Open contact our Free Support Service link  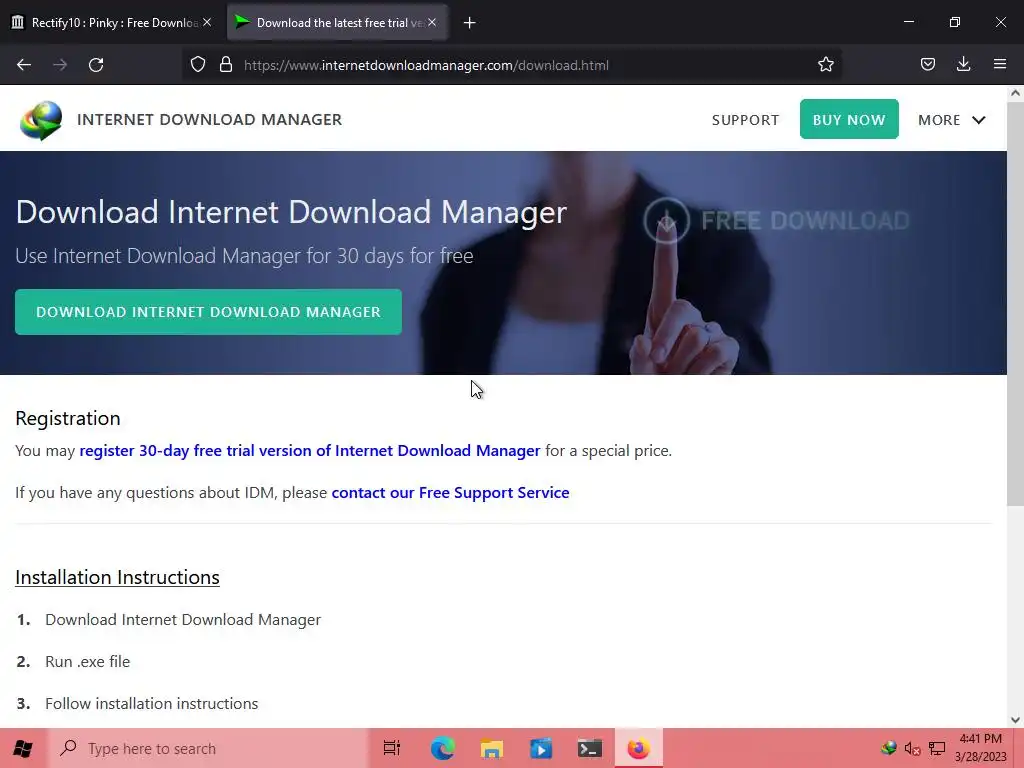tap(451, 492)
